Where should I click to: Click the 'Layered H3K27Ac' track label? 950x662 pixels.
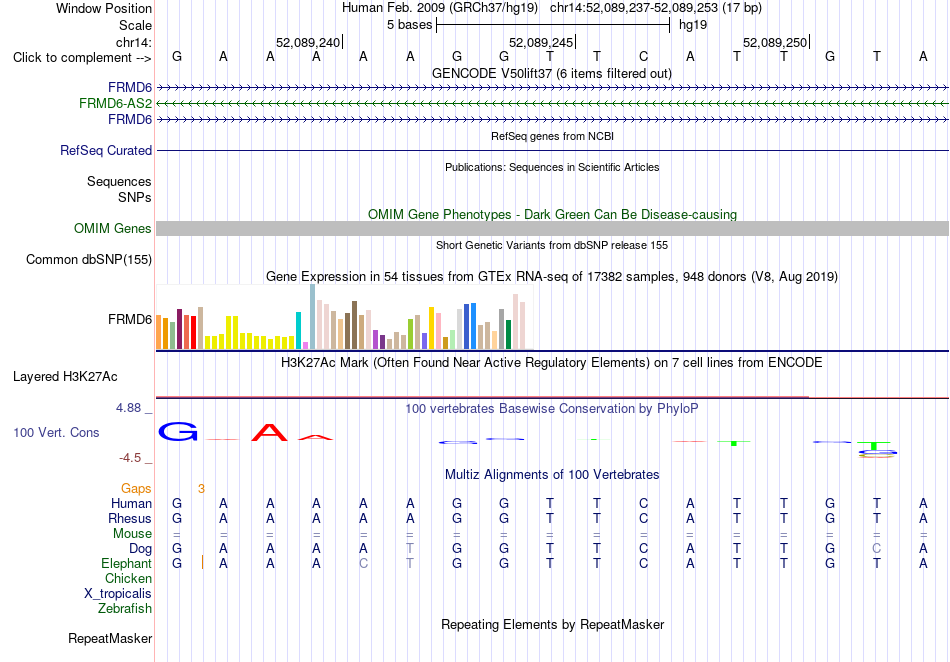pyautogui.click(x=65, y=377)
